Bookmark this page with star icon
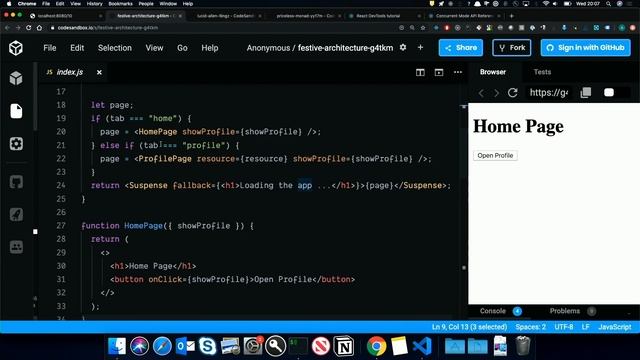This screenshot has width=640, height=360. (x=423, y=28)
